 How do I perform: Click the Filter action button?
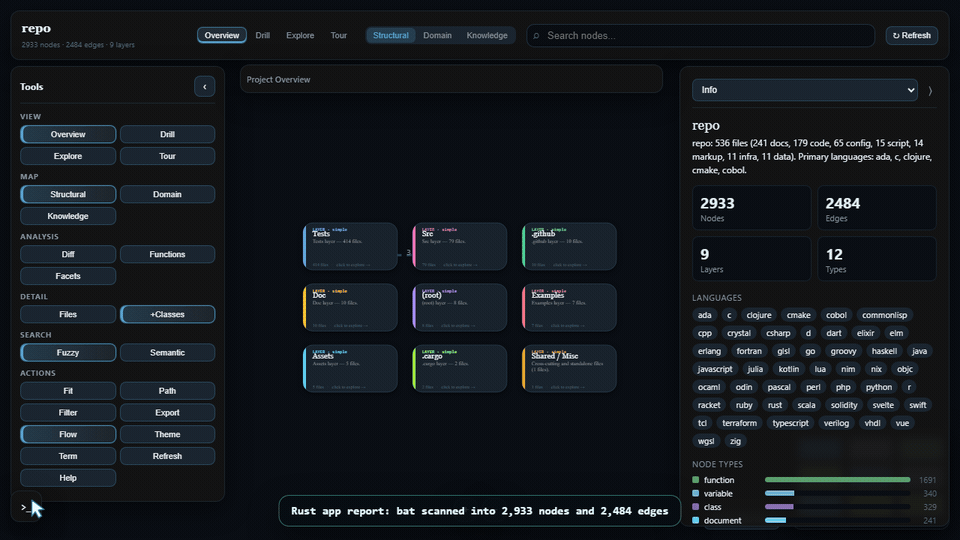tap(68, 413)
